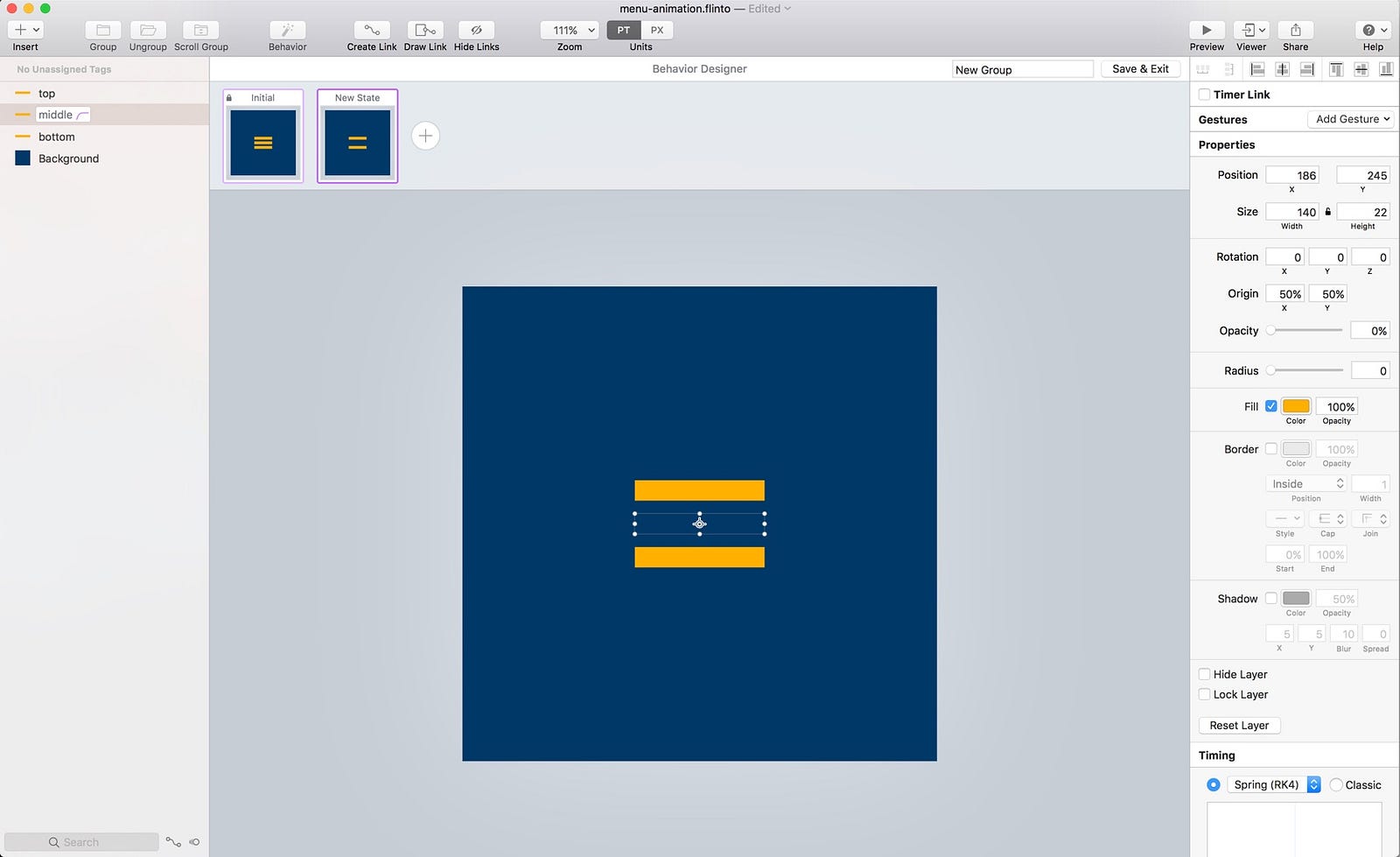The image size is (1400, 857).
Task: Toggle Hide Links in the toolbar
Action: [x=477, y=31]
